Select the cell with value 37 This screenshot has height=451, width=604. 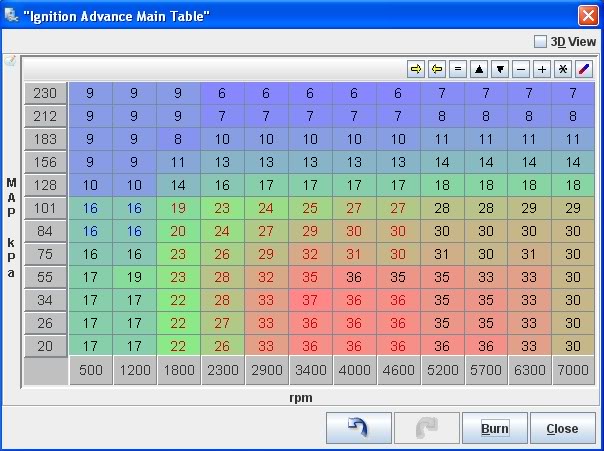pyautogui.click(x=310, y=300)
